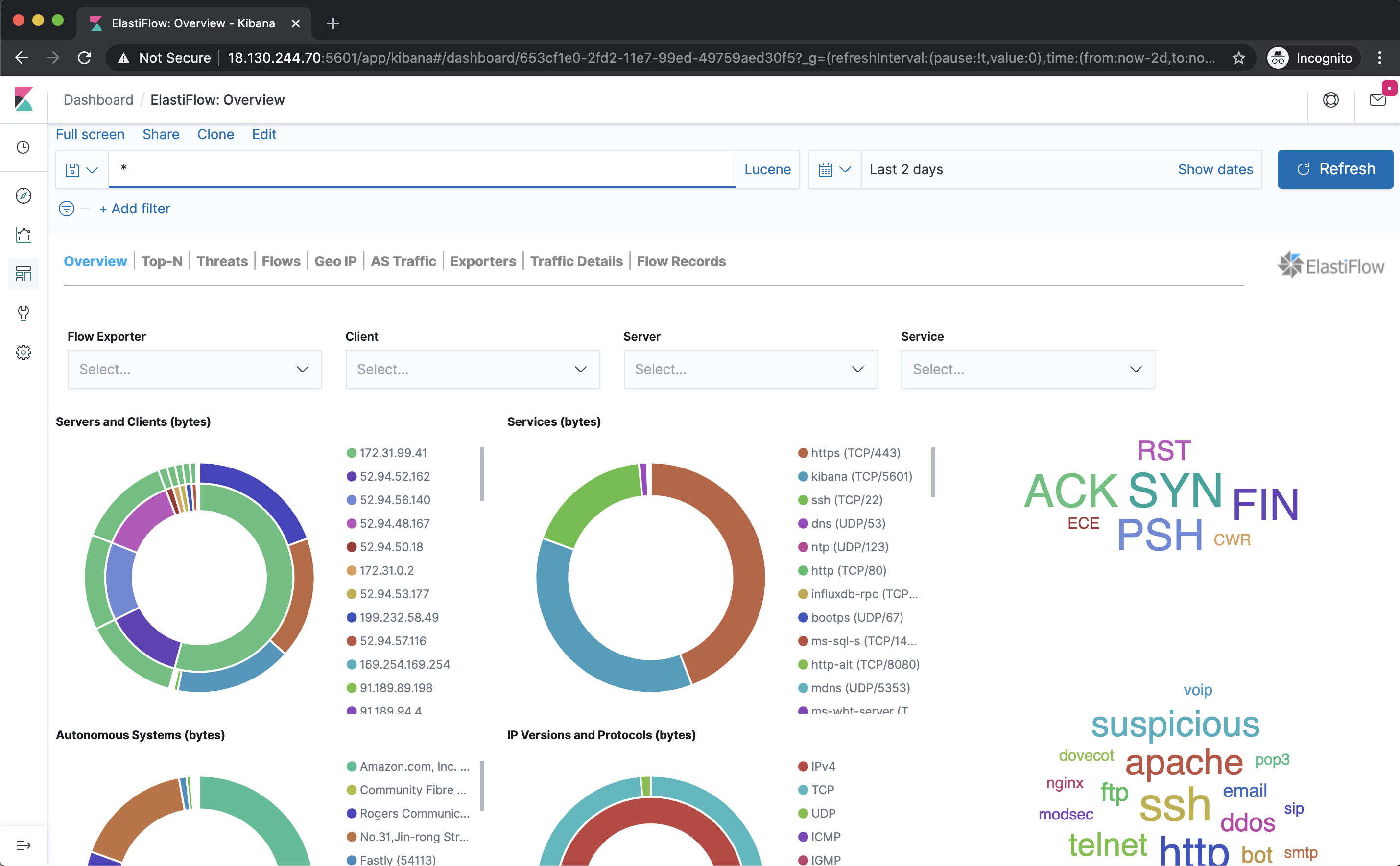Open the help lifebuoy icon
Screen dimensions: 1400x866
pos(1330,100)
